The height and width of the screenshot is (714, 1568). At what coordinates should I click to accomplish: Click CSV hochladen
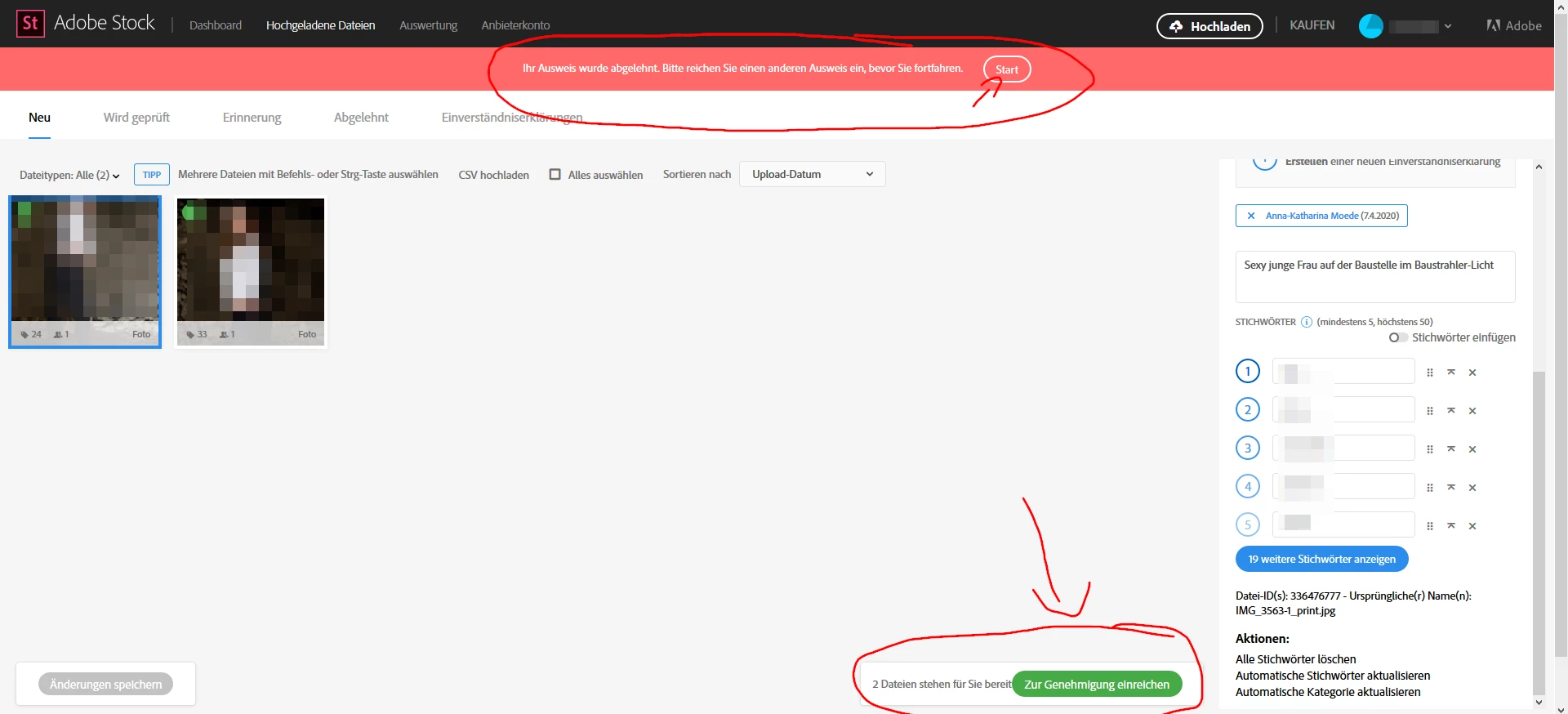tap(493, 175)
